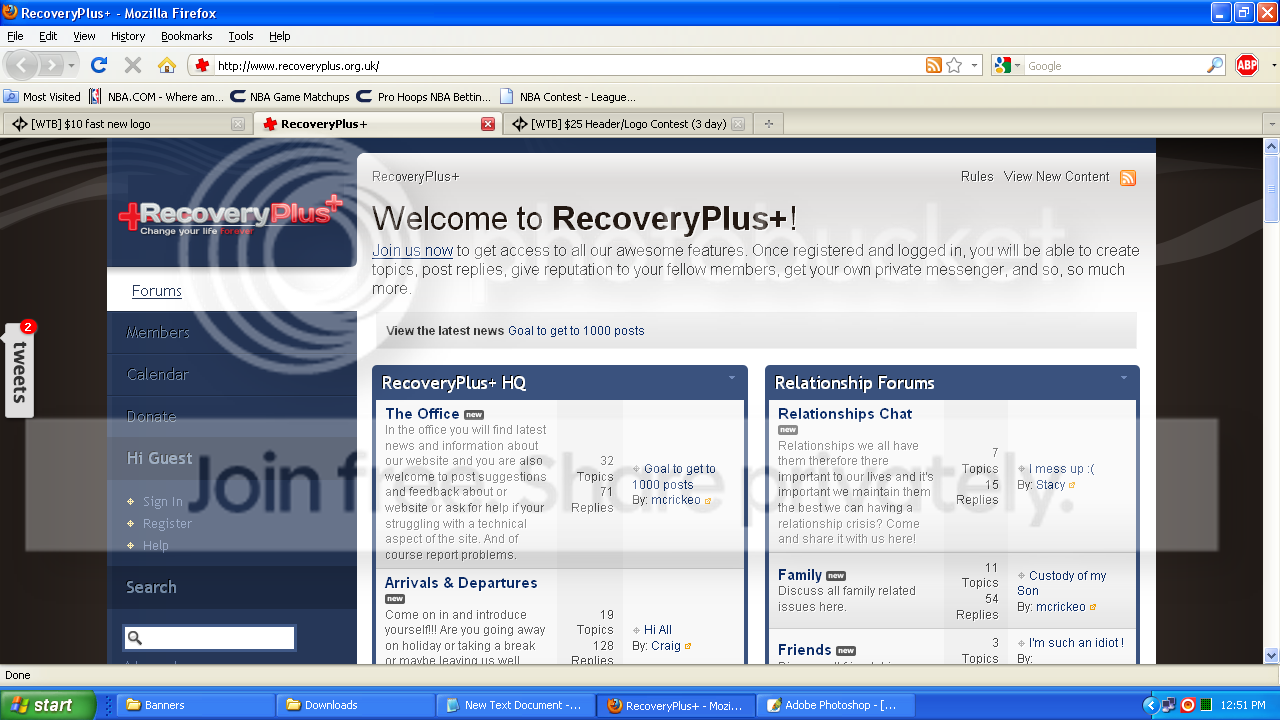Close the RecoveryPlus+ tab
The image size is (1280, 720).
click(488, 124)
